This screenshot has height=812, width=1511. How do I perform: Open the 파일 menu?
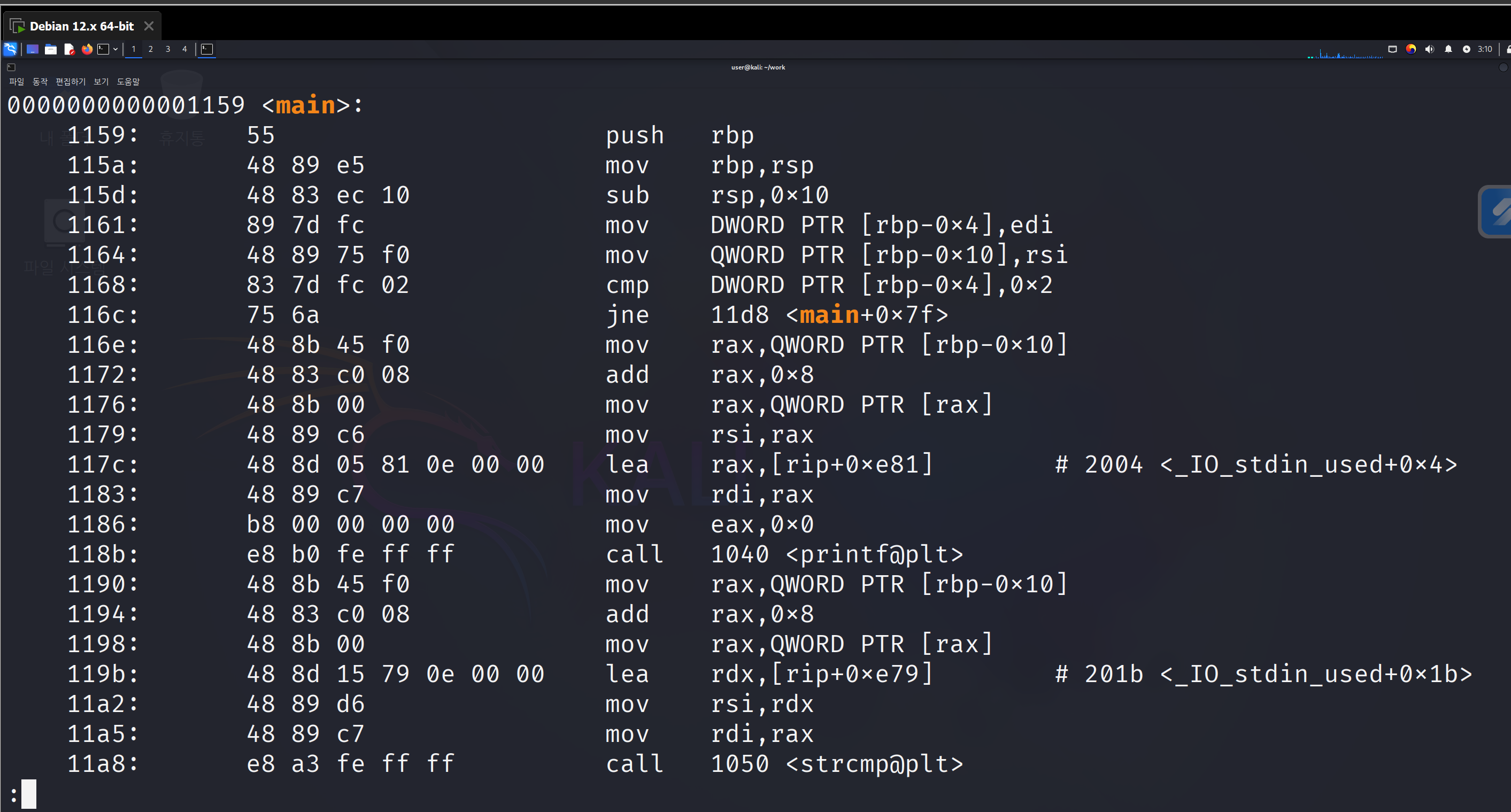point(17,81)
